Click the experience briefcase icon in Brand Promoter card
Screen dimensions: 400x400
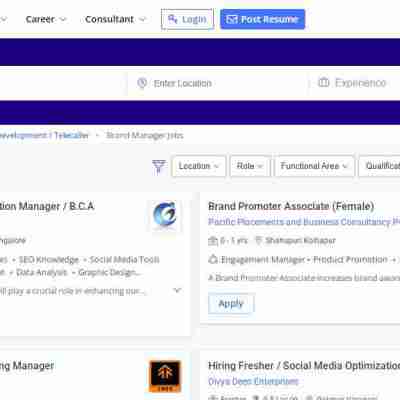[x=213, y=241]
